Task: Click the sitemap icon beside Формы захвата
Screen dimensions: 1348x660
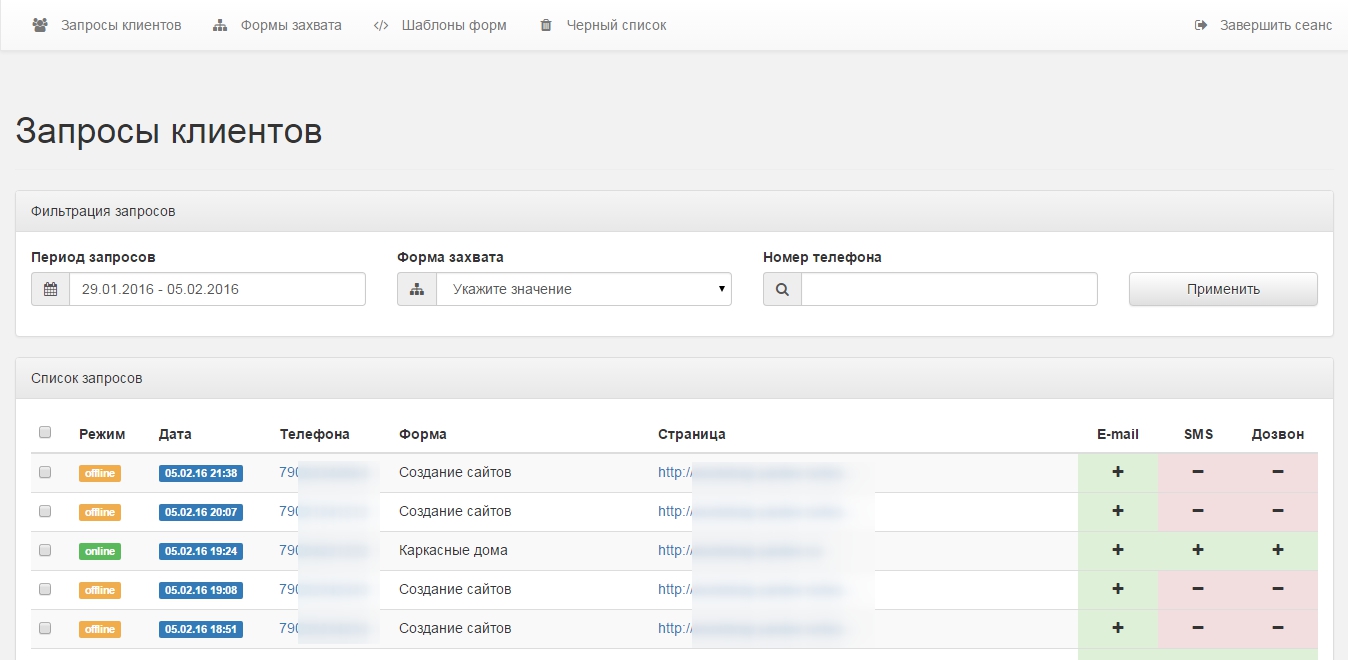Action: tap(220, 25)
